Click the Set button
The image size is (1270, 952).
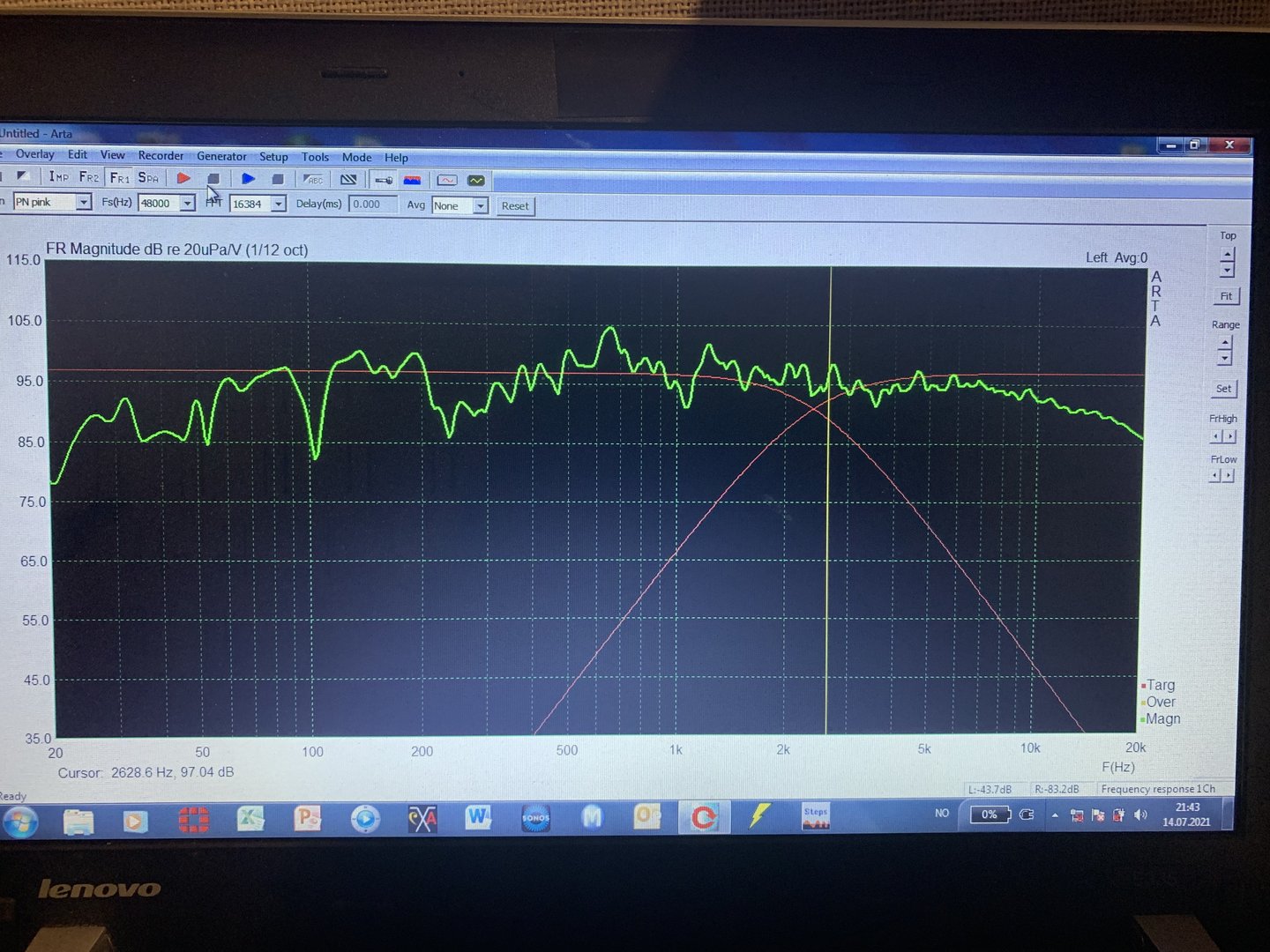pyautogui.click(x=1224, y=389)
